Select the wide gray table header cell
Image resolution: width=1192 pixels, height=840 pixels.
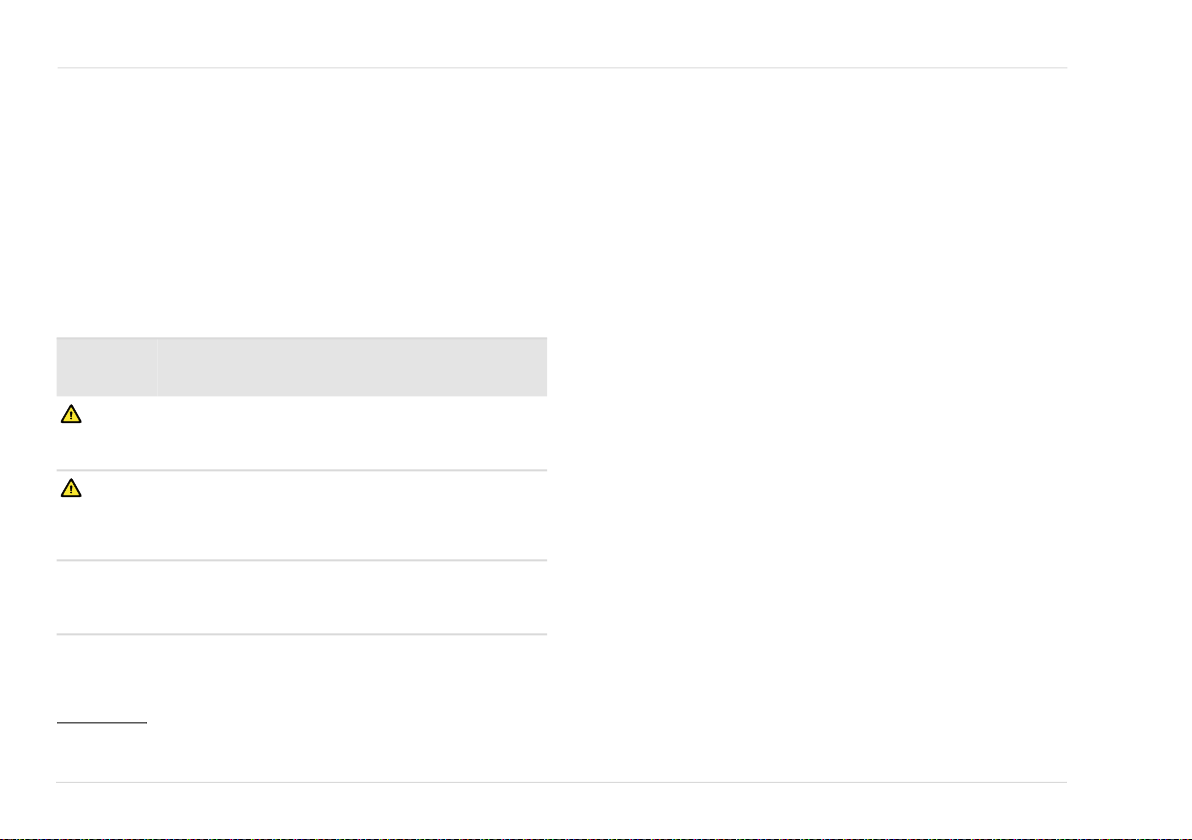tap(353, 366)
